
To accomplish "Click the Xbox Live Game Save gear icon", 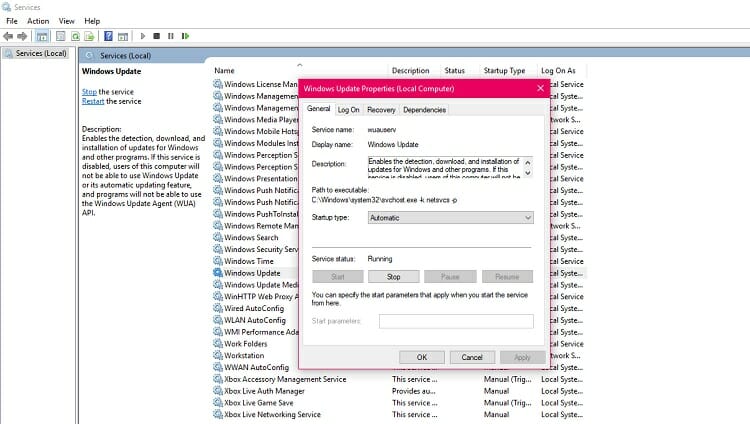I will (218, 403).
